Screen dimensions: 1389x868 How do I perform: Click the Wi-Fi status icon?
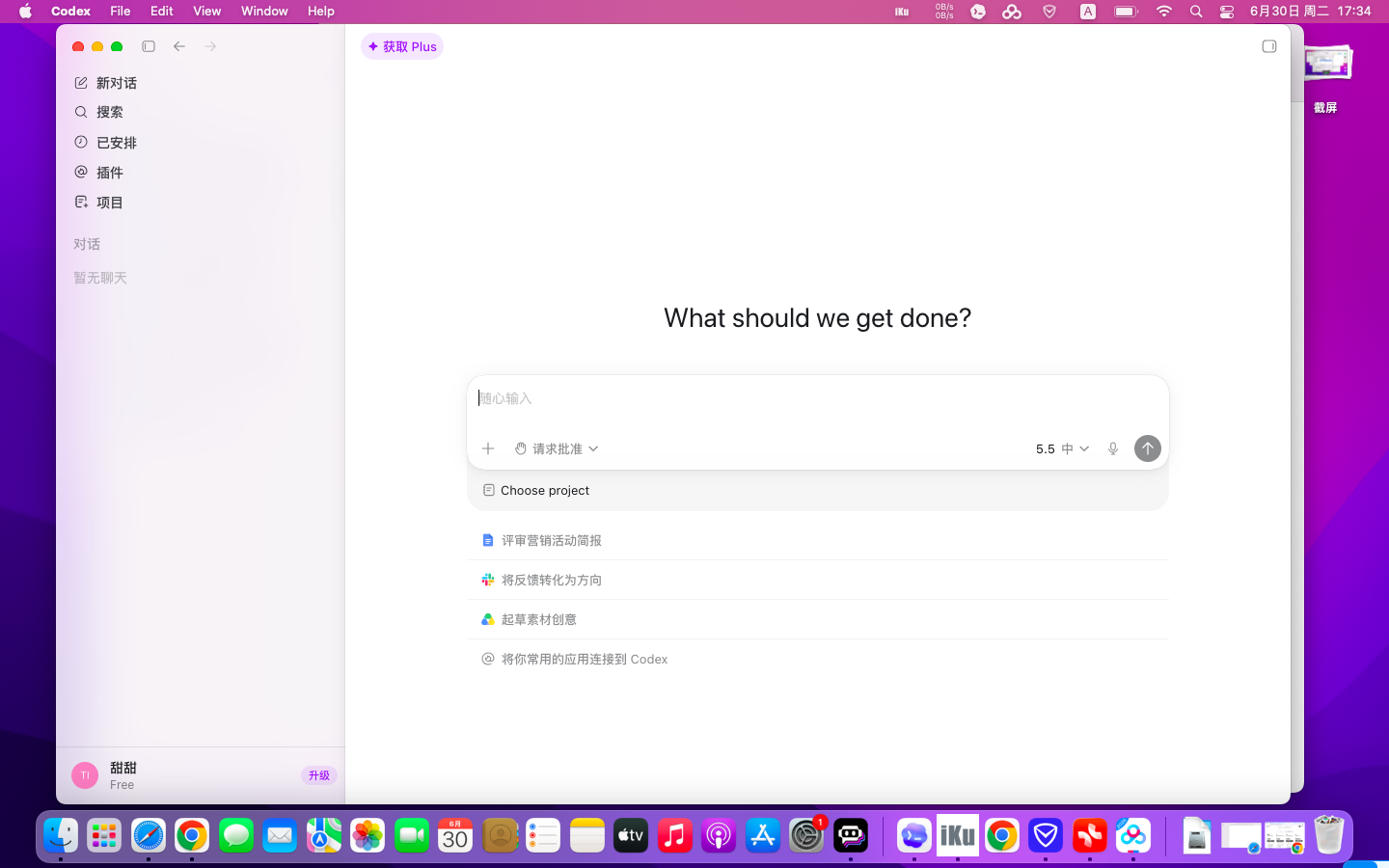(x=1164, y=12)
